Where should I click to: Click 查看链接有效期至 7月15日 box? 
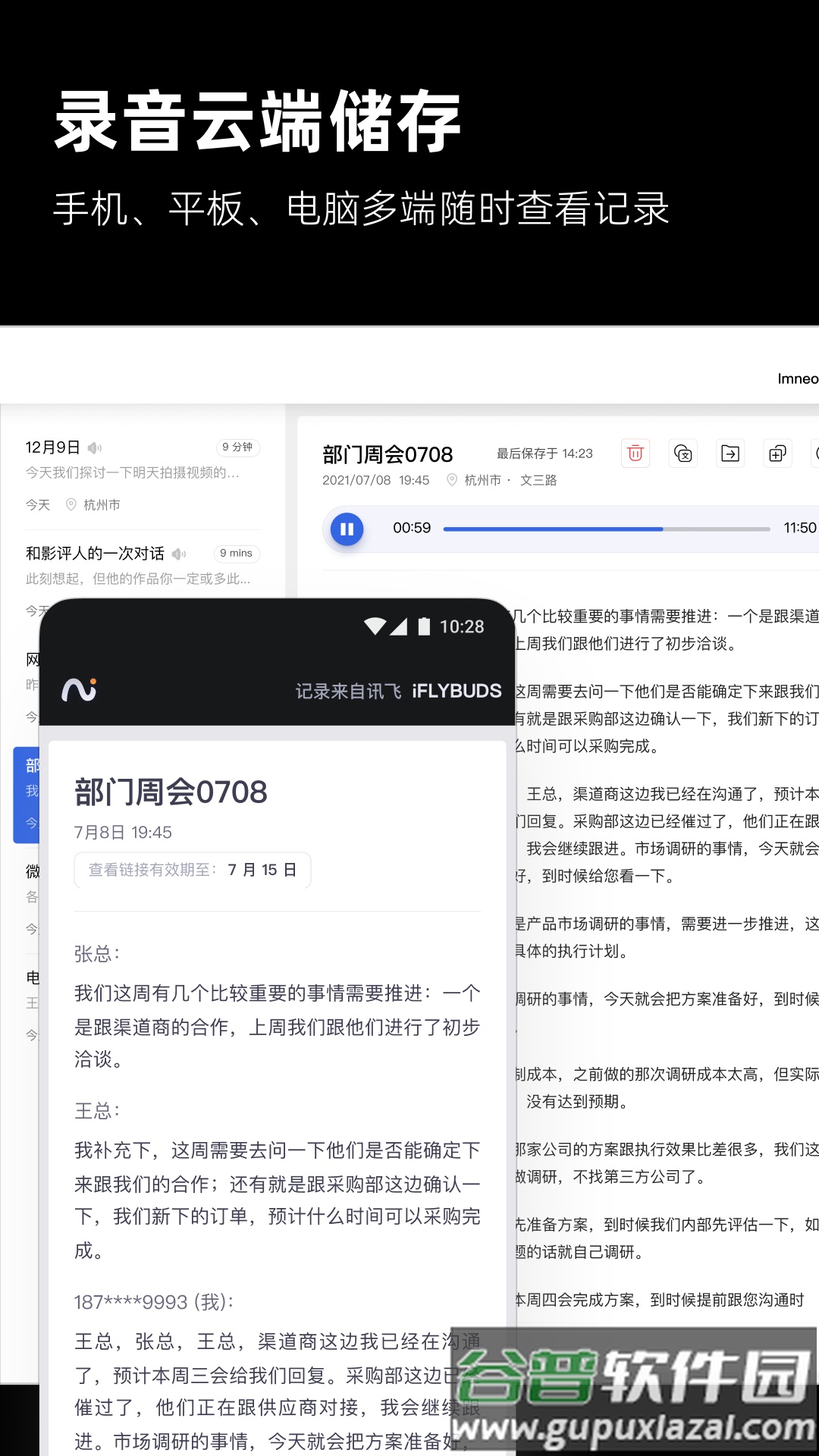pos(193,870)
